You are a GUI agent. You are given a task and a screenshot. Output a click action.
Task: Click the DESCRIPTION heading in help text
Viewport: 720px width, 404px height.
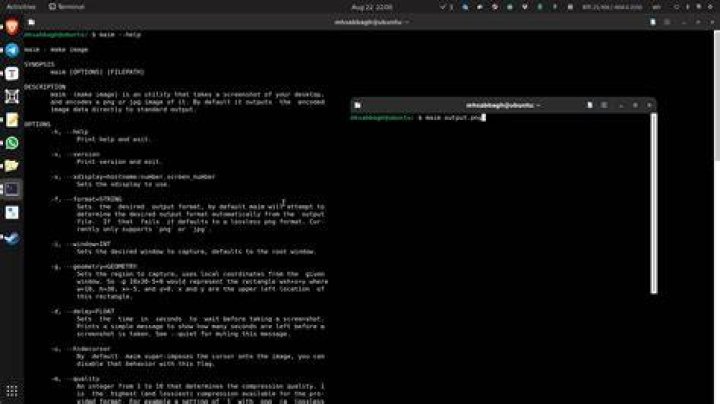point(45,87)
